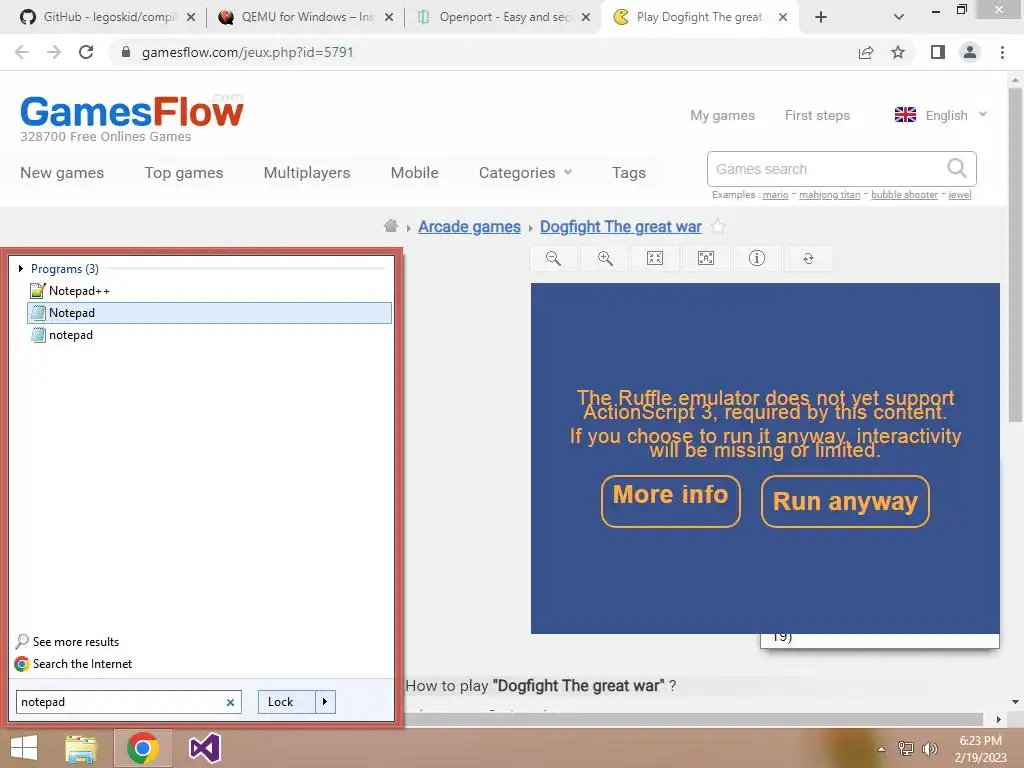Switch to the Openport tab
The image size is (1024, 768).
pyautogui.click(x=503, y=17)
